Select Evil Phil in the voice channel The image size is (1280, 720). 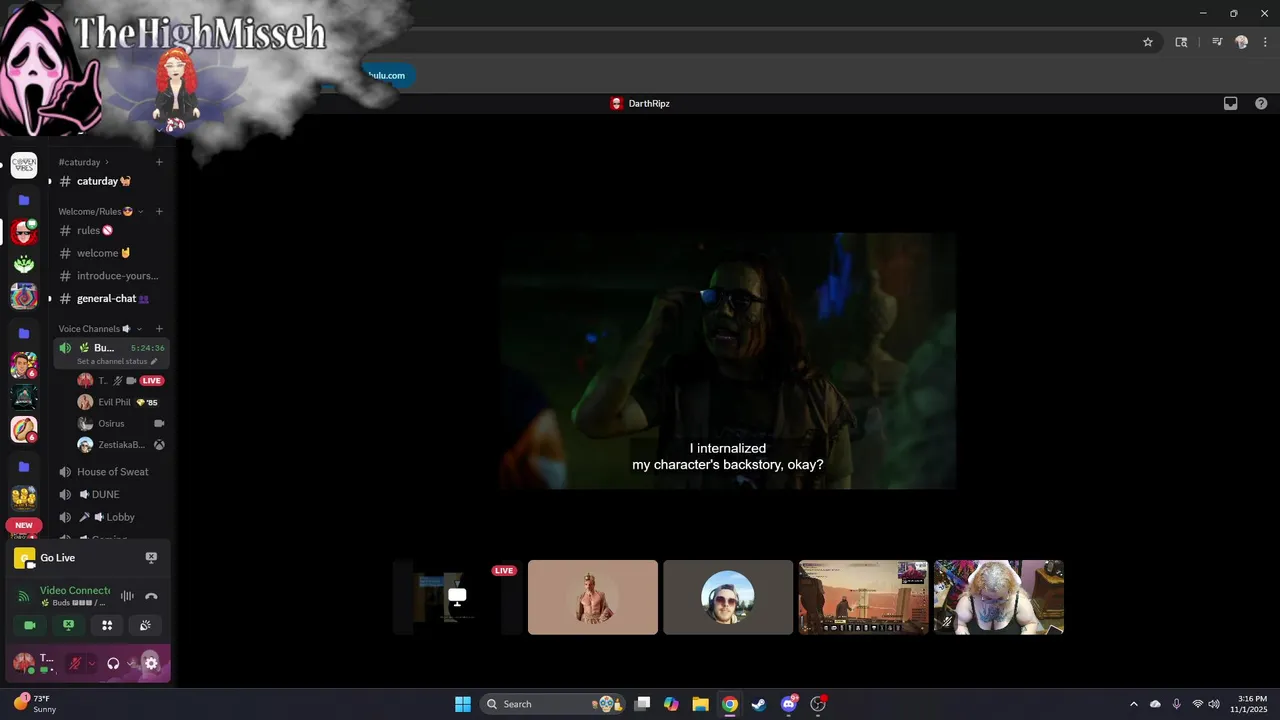pyautogui.click(x=120, y=402)
